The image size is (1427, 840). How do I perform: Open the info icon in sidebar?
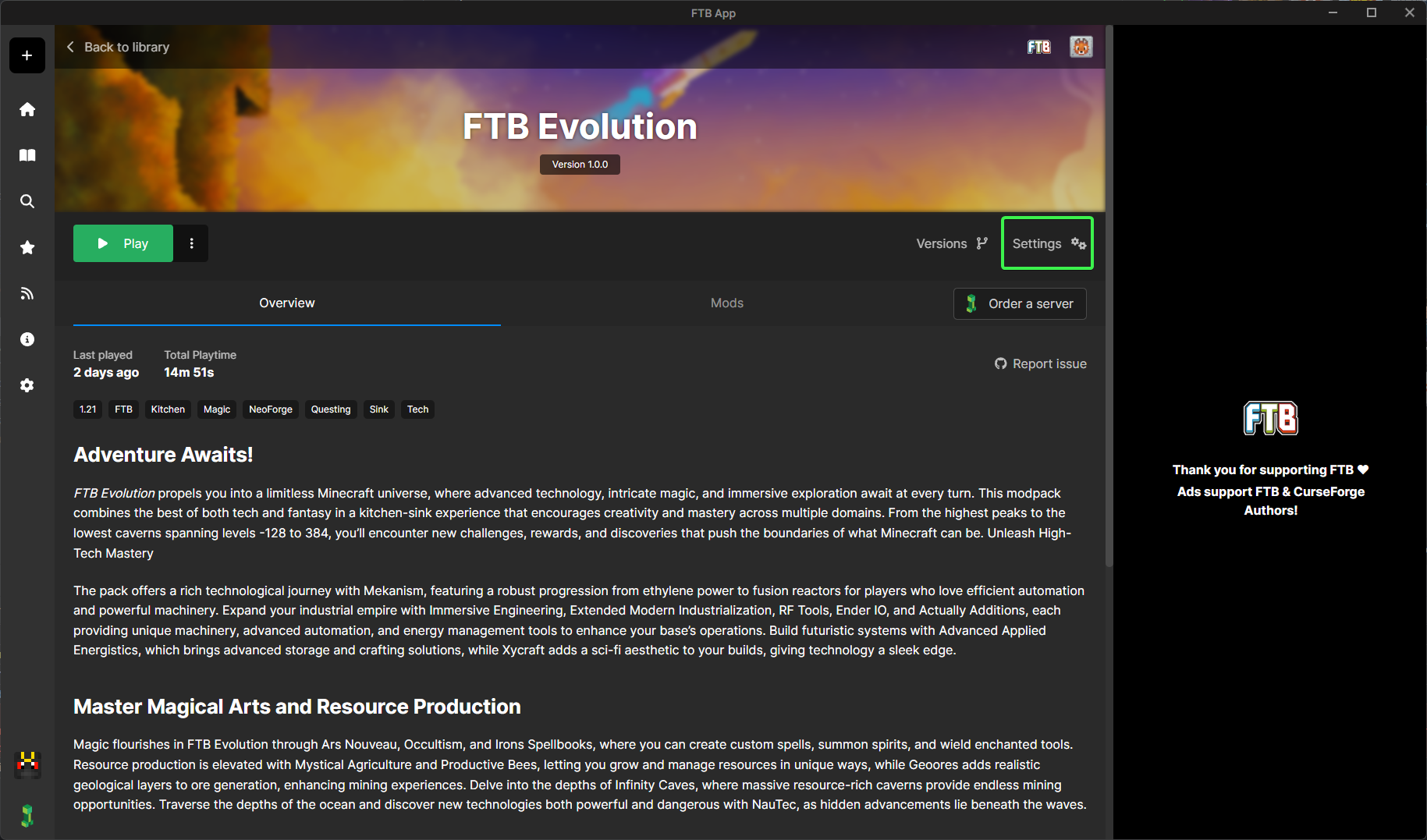tap(27, 339)
